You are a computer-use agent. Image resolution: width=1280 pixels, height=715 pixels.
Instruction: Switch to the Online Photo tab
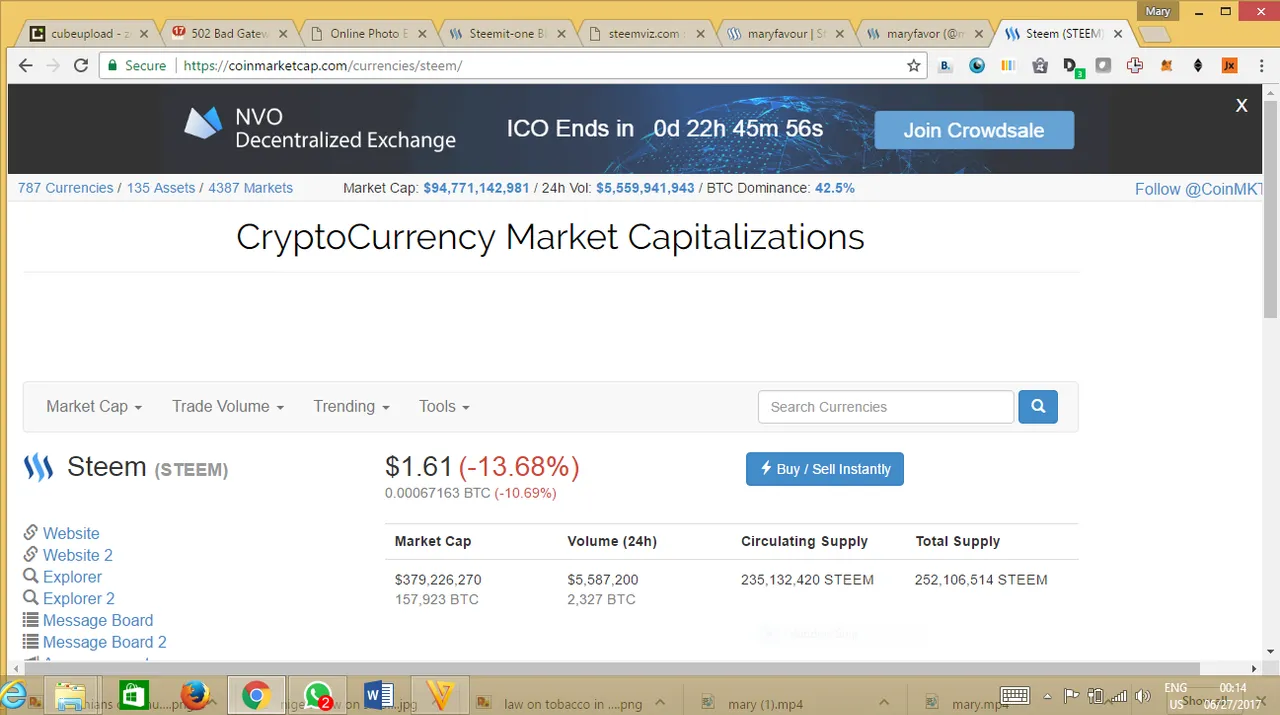point(366,33)
